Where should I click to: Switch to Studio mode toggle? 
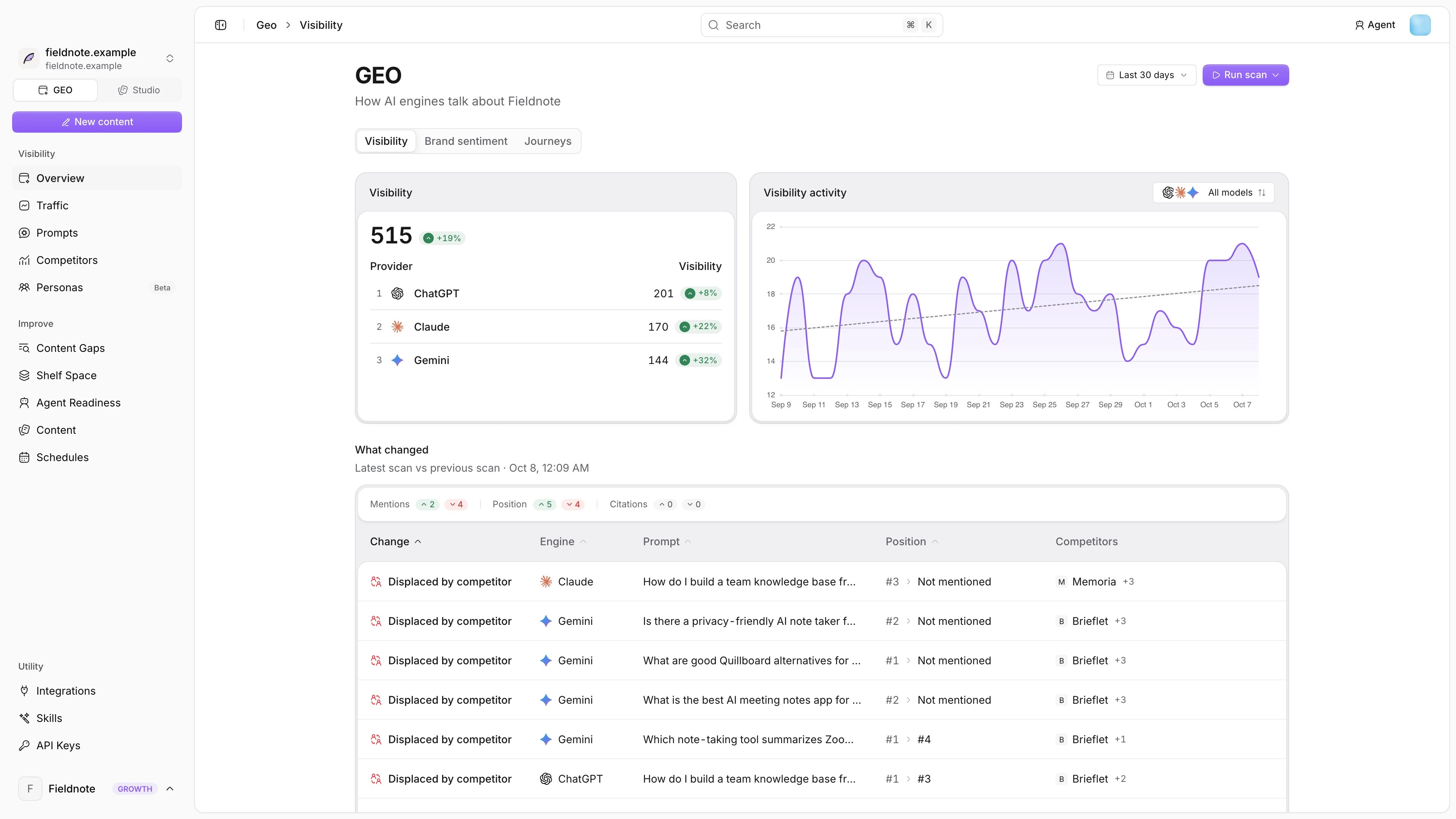(x=139, y=90)
